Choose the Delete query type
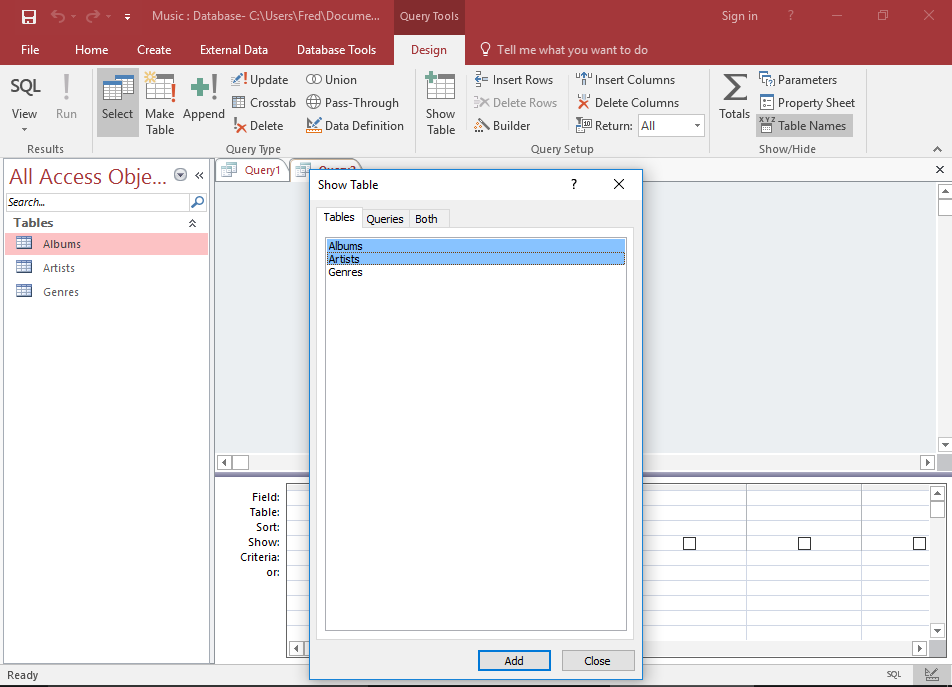Screen dimensions: 952x687 (x=258, y=126)
